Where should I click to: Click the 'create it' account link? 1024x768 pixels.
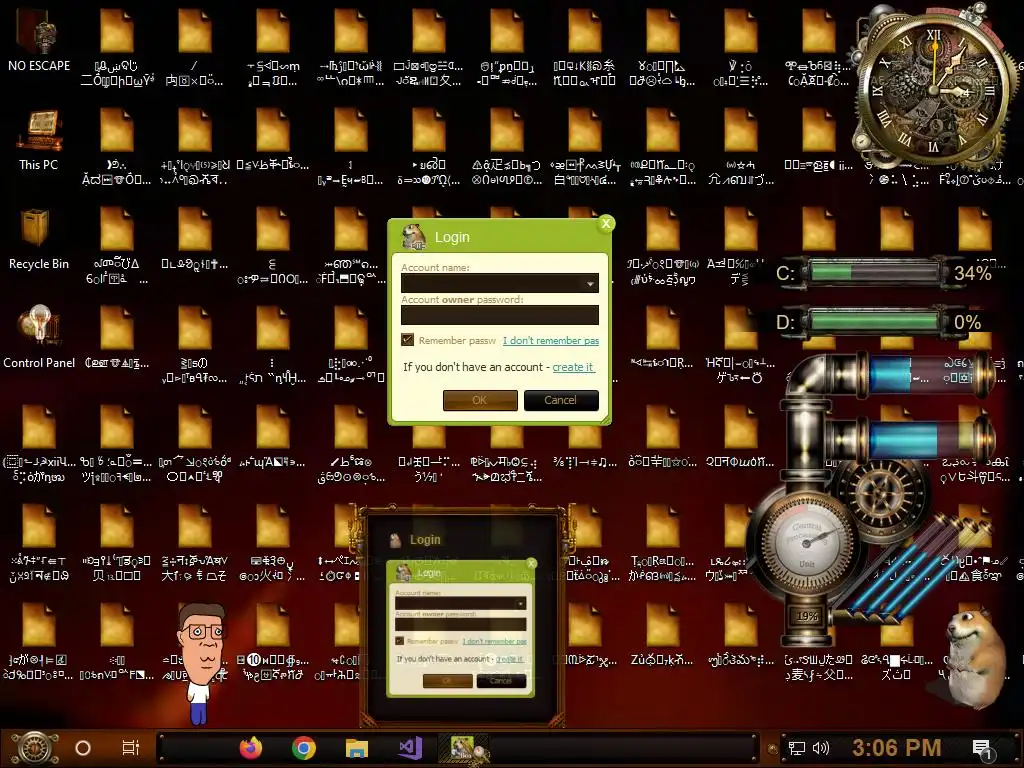pyautogui.click(x=573, y=367)
